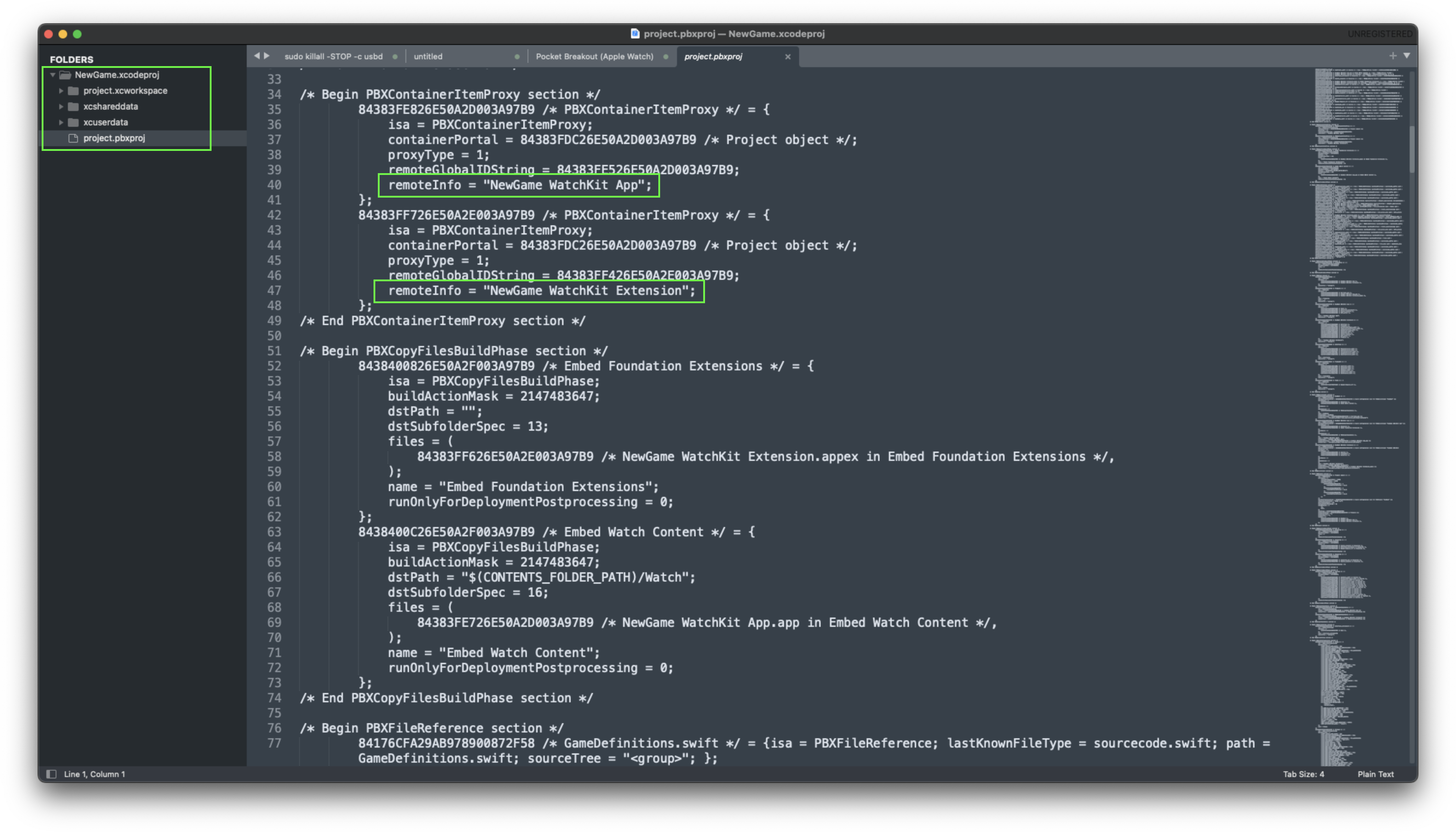Image resolution: width=1456 pixels, height=832 pixels.
Task: Switch to the sudo killall -STOP -c usbd tab
Action: 334,56
